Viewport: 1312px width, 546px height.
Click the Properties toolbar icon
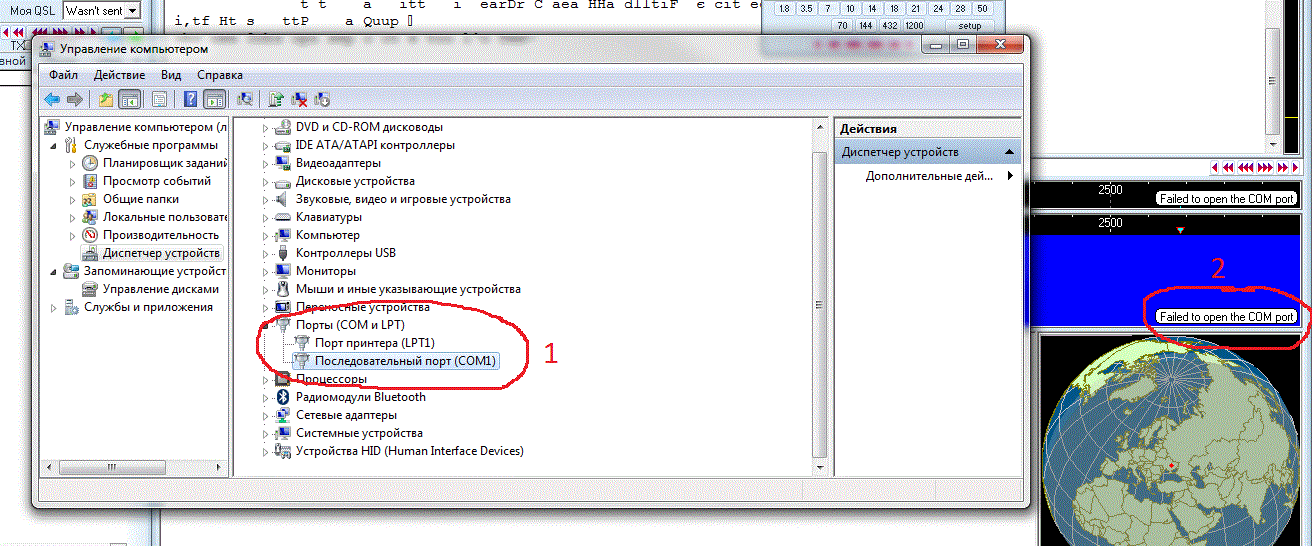click(x=159, y=99)
